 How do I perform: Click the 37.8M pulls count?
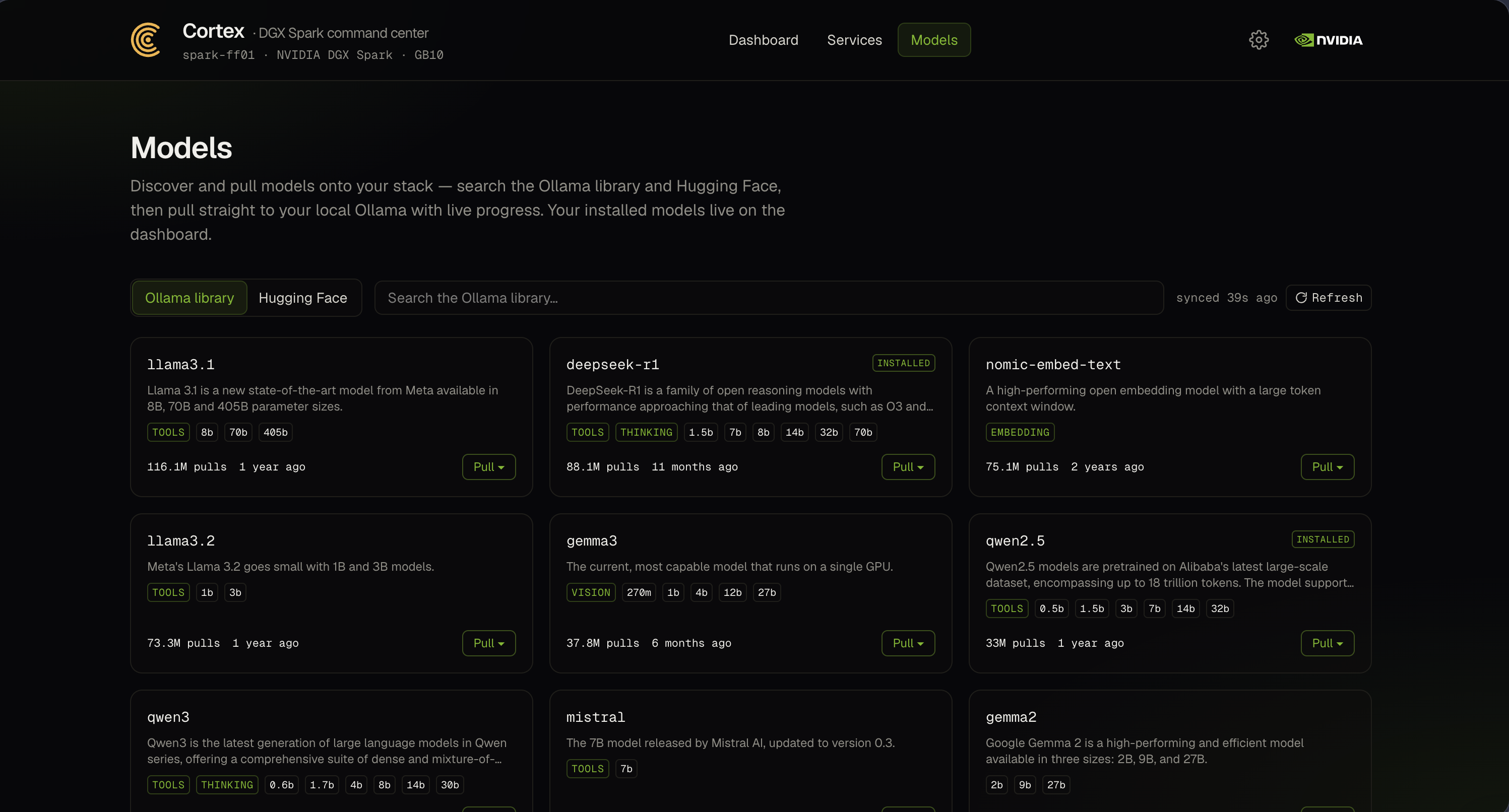pyautogui.click(x=603, y=643)
